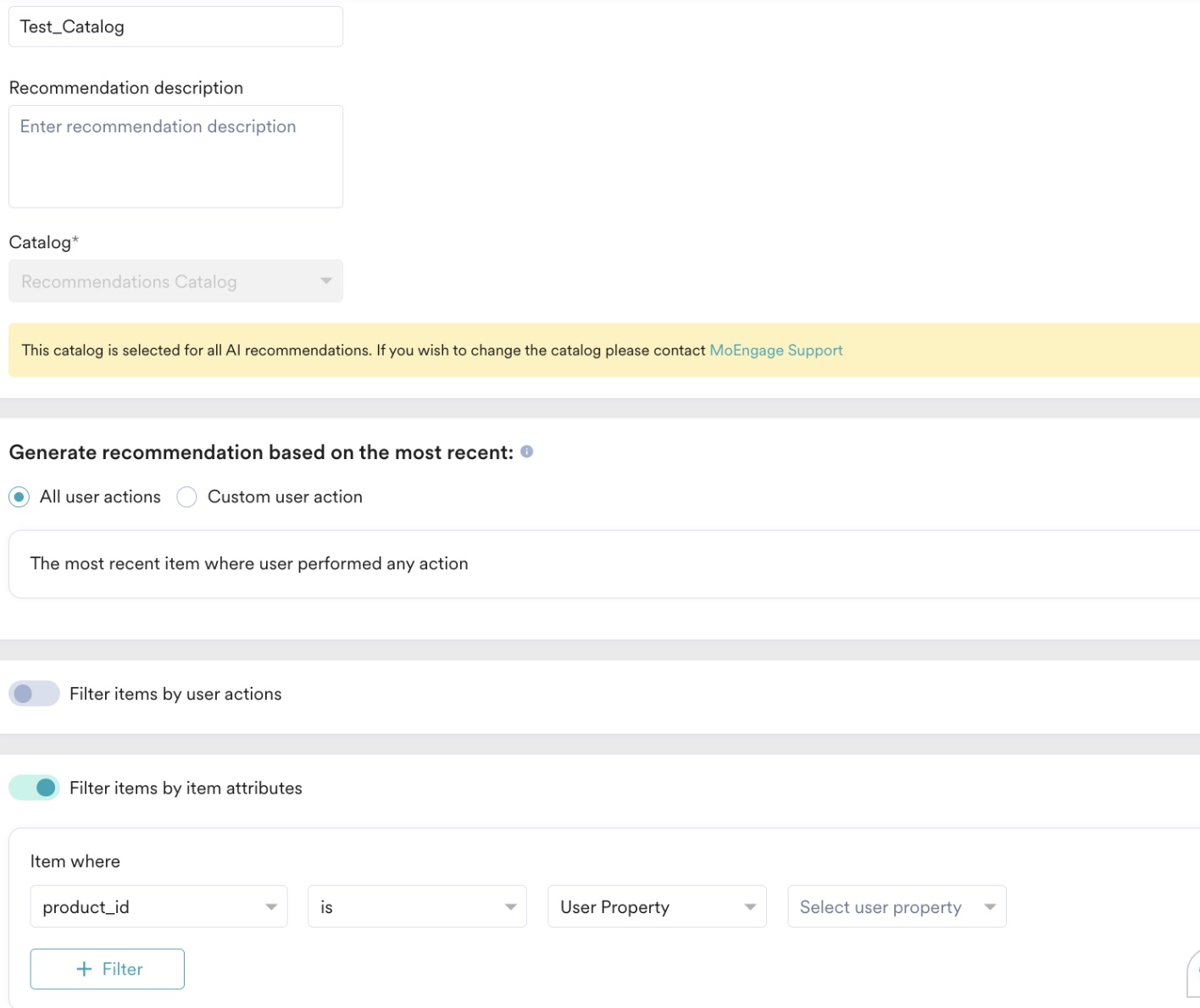This screenshot has width=1200, height=1008.
Task: Click the Recommendations Catalog dropdown
Action: 175,281
